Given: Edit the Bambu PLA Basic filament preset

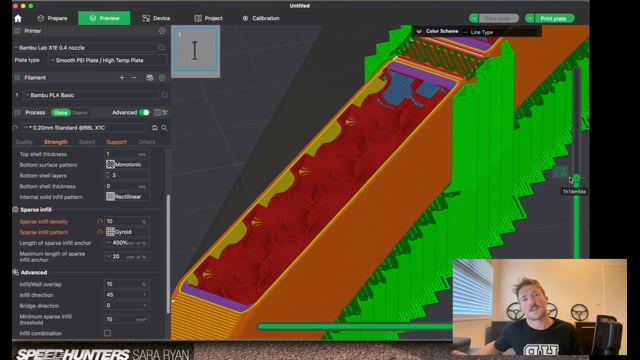Looking at the screenshot, I should (x=164, y=95).
